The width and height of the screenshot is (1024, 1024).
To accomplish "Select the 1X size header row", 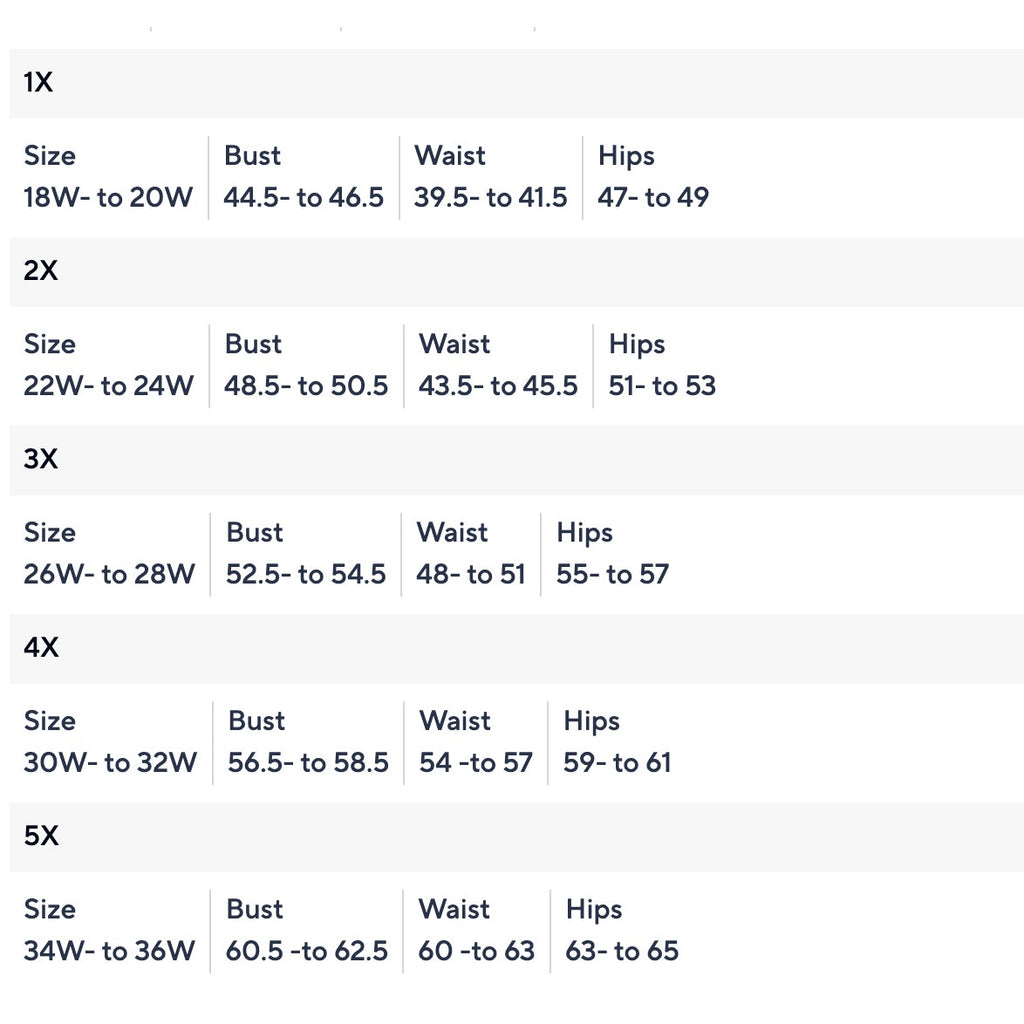I will [516, 84].
